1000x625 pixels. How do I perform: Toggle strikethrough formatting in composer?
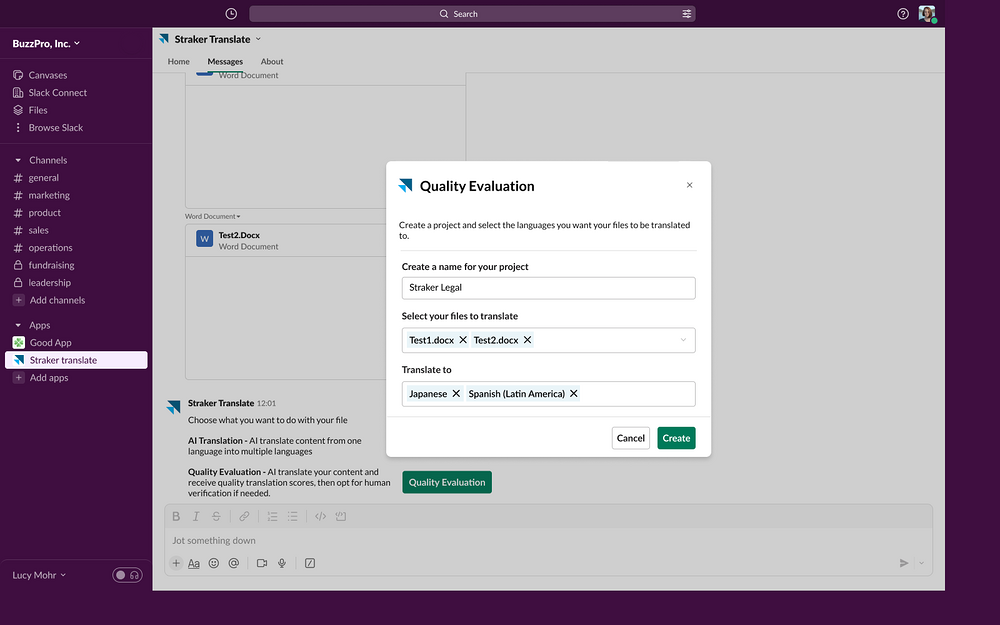tap(216, 517)
